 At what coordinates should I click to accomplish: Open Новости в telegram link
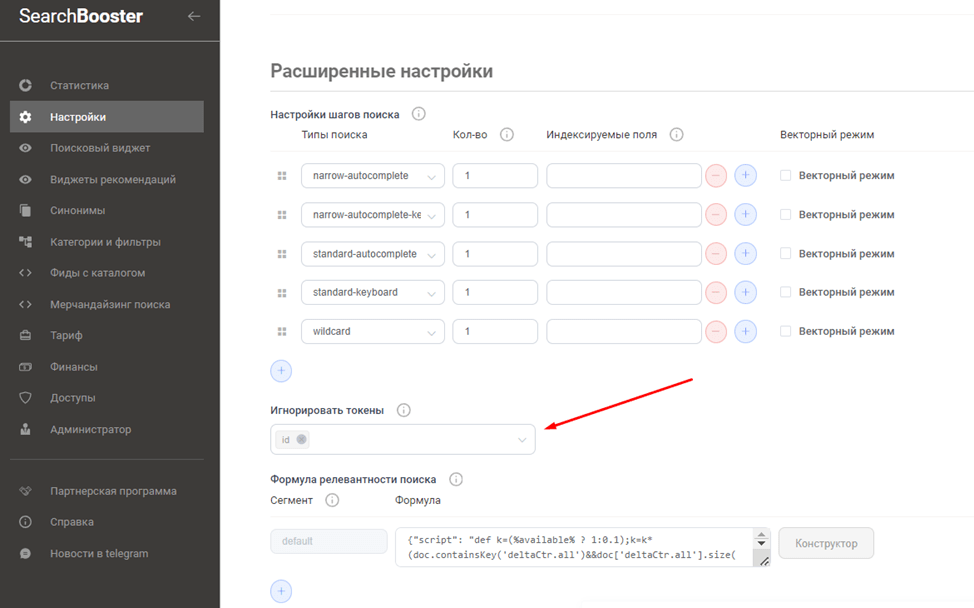(99, 554)
